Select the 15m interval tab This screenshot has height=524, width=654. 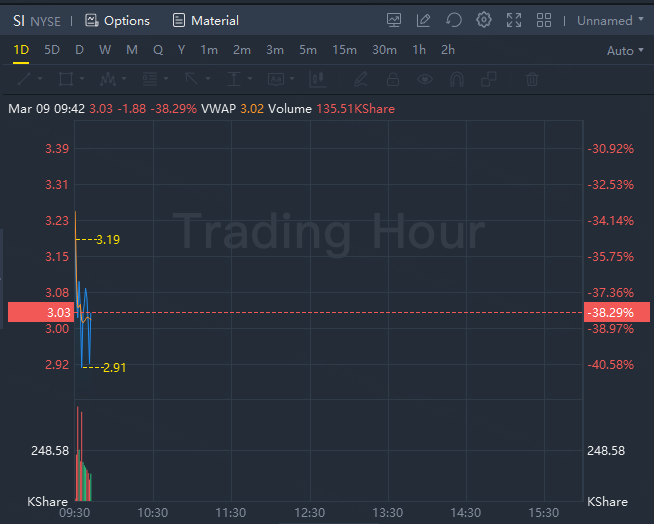coord(344,50)
